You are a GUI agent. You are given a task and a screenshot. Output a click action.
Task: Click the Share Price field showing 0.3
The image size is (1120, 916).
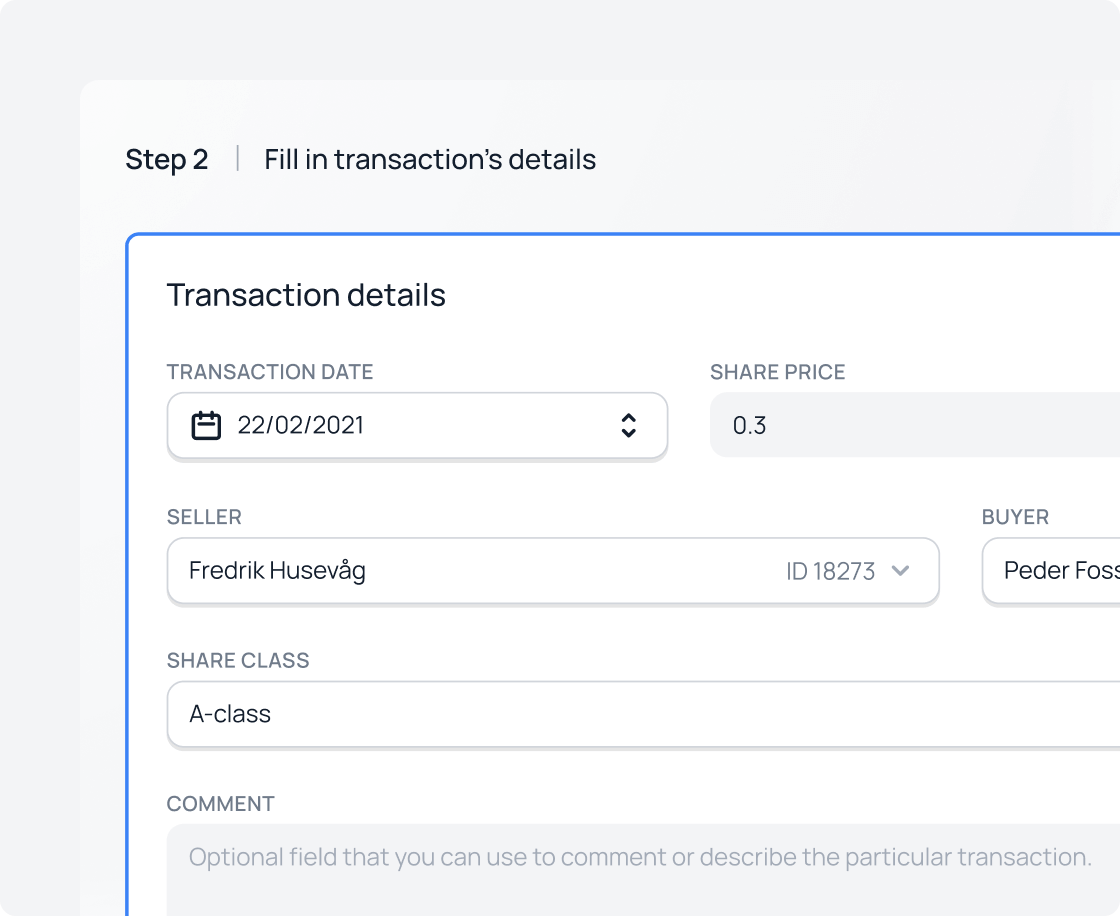click(x=915, y=425)
